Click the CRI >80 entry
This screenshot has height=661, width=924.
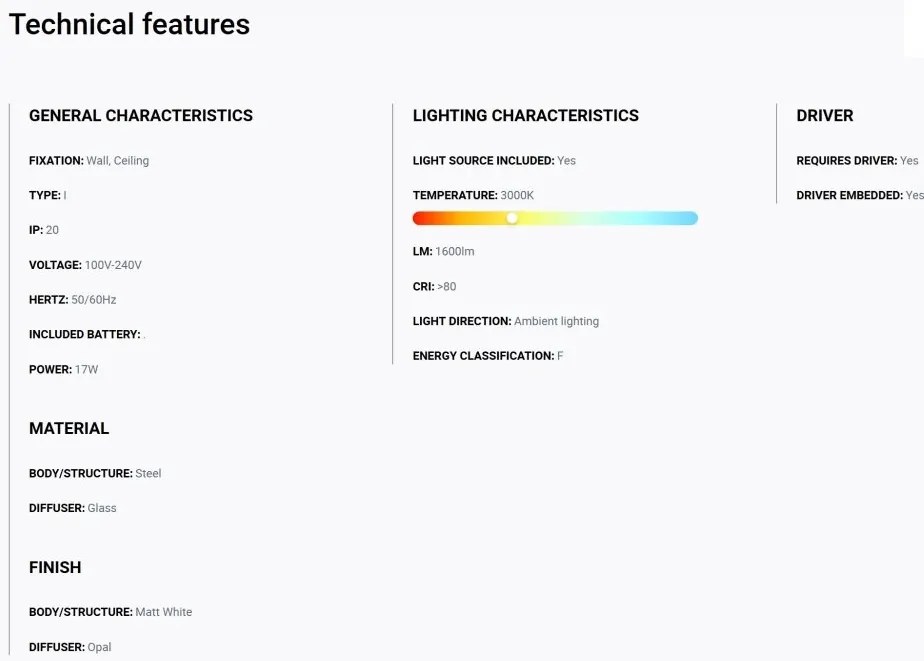point(434,287)
